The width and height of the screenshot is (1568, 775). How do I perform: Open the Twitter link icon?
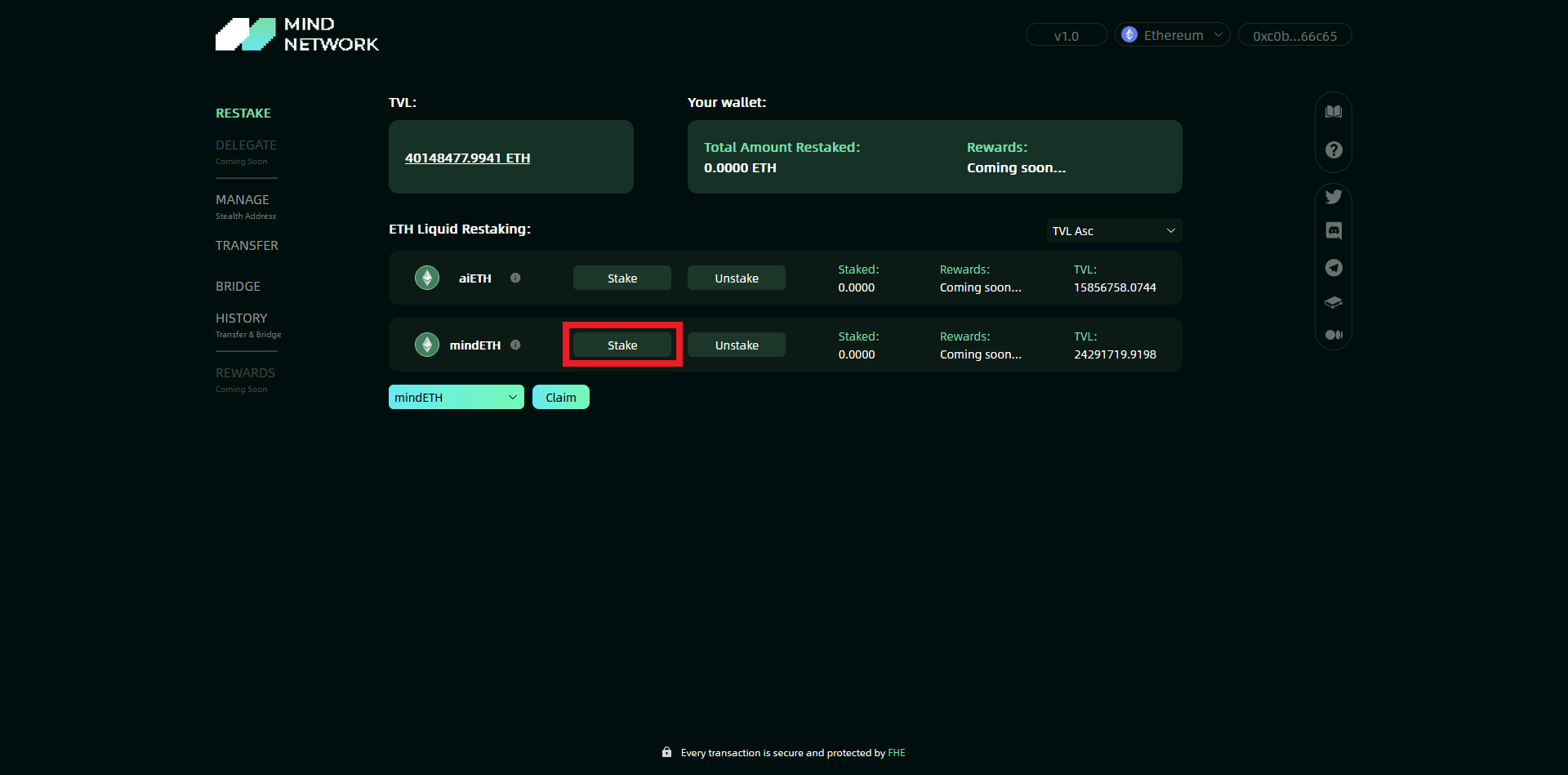click(1334, 197)
